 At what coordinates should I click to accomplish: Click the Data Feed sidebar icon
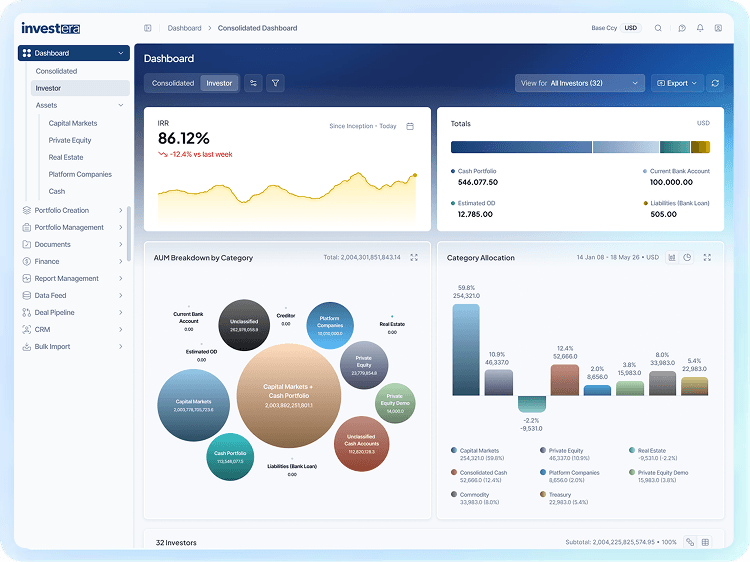(x=27, y=296)
